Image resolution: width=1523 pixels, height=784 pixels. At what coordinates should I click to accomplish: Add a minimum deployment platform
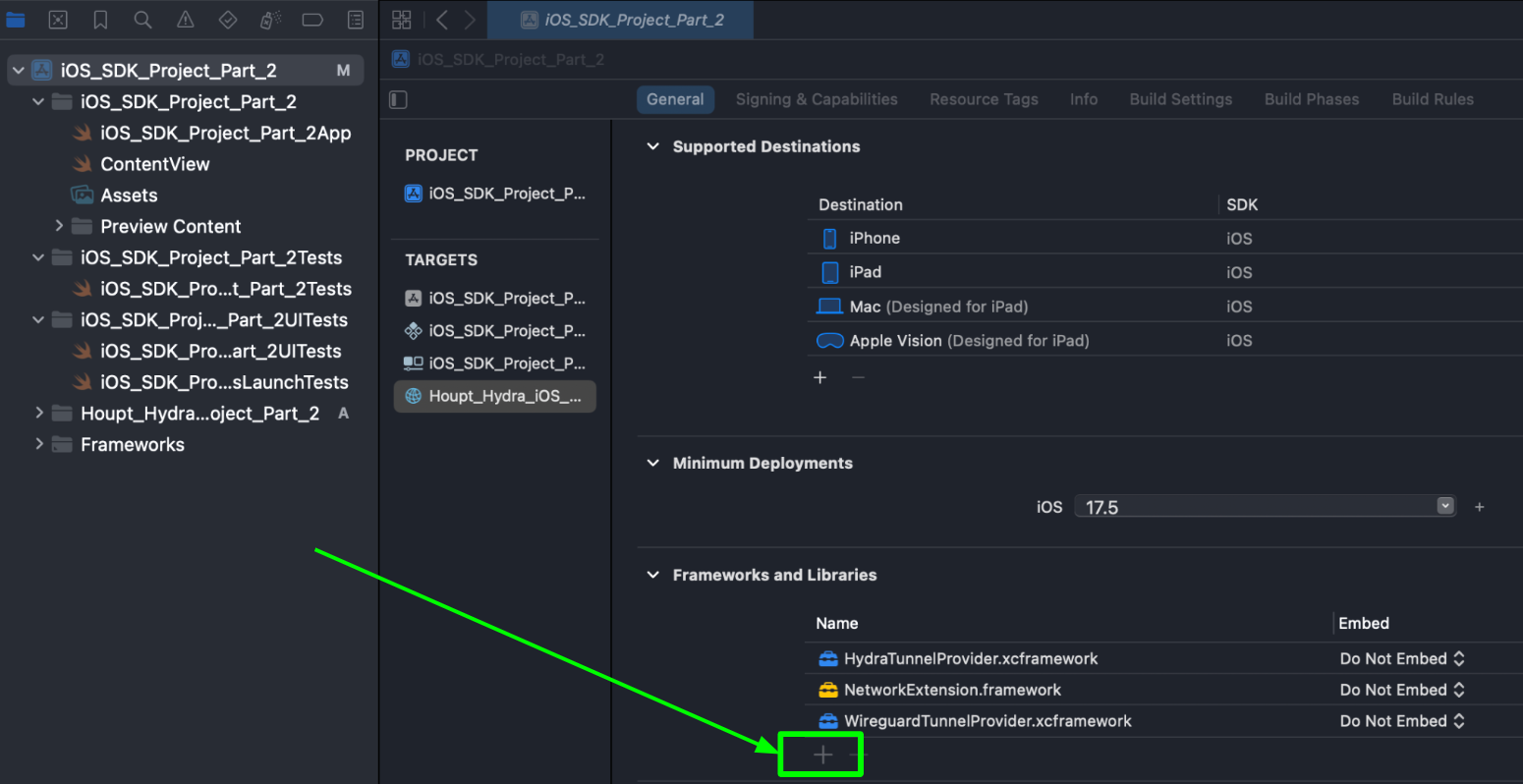click(x=1479, y=507)
